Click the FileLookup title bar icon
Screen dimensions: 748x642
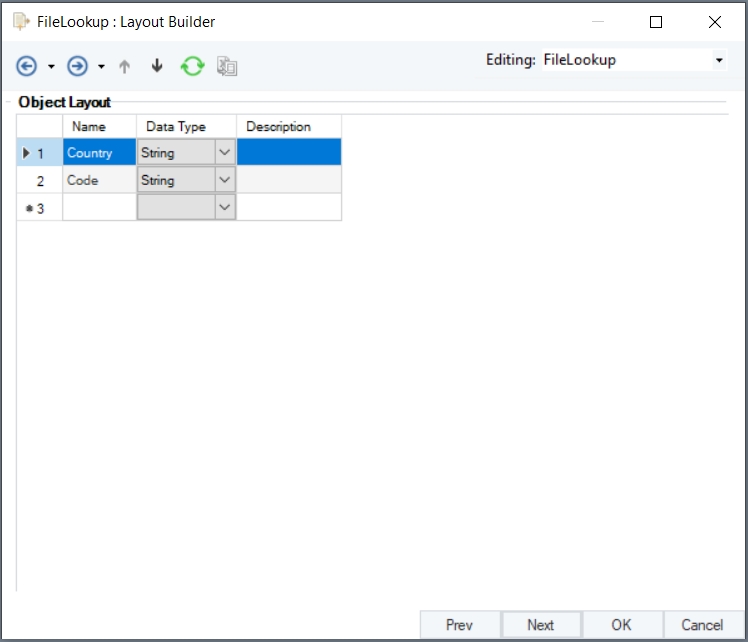pos(20,21)
